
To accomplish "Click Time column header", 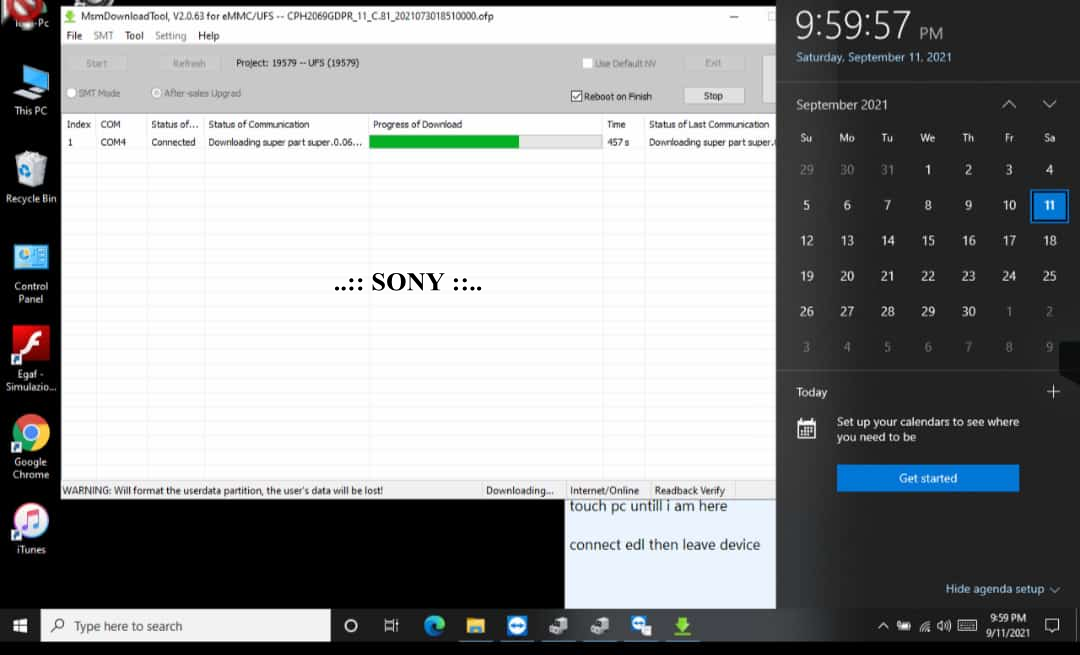I will coord(623,125).
